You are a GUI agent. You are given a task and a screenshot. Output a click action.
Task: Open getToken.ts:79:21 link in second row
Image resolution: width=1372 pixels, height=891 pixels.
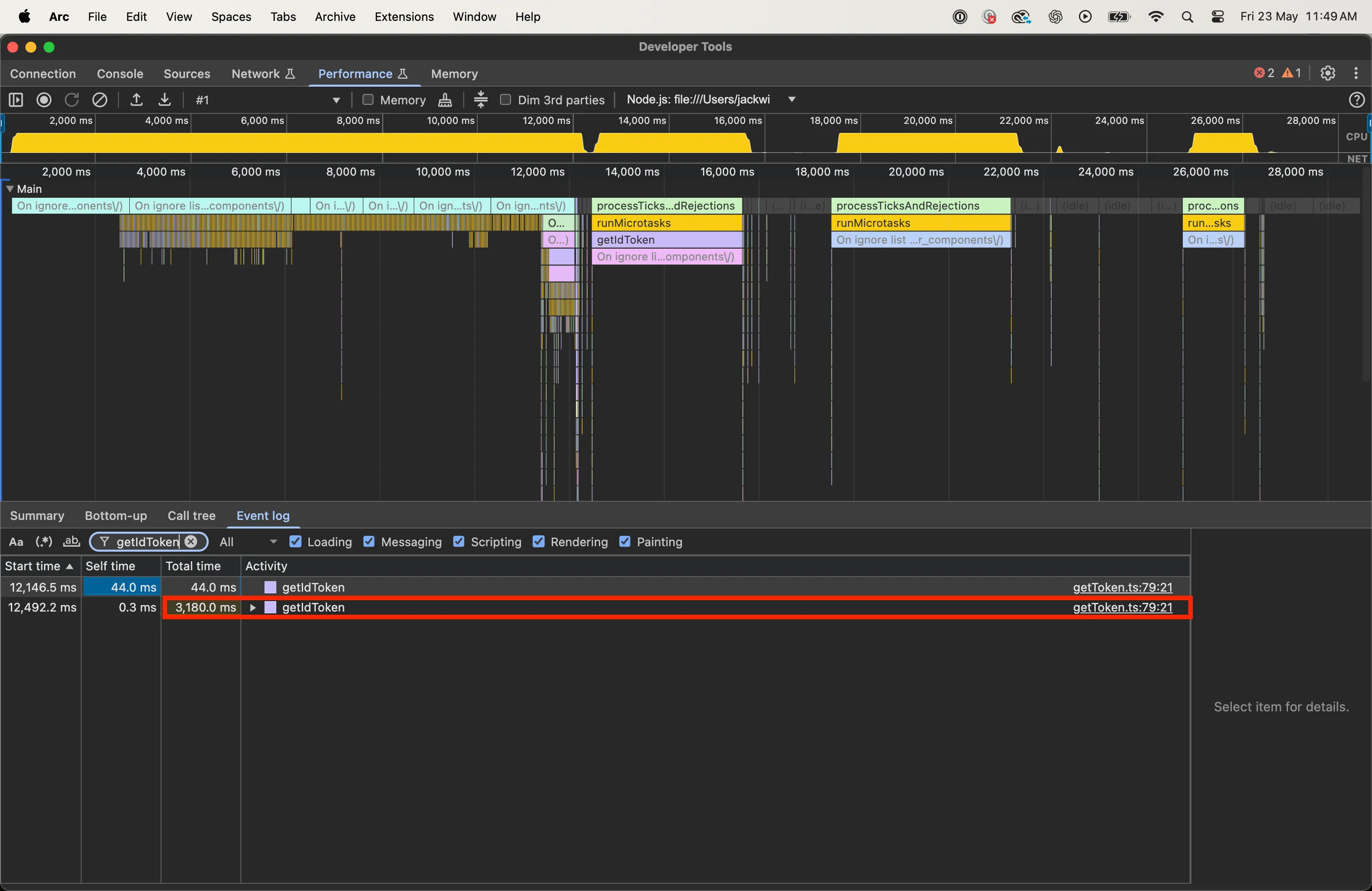(1122, 607)
